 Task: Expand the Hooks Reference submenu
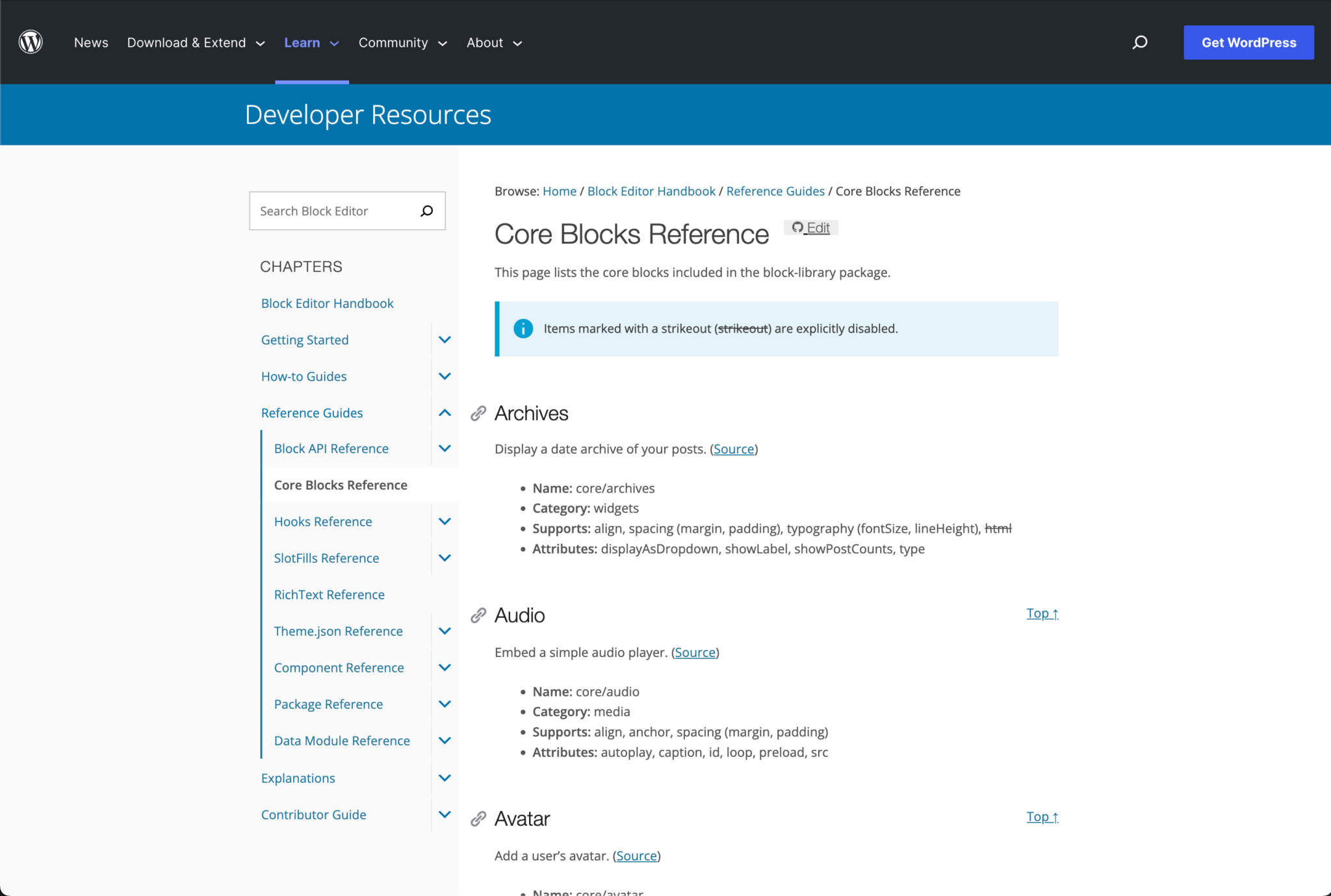pyautogui.click(x=445, y=521)
